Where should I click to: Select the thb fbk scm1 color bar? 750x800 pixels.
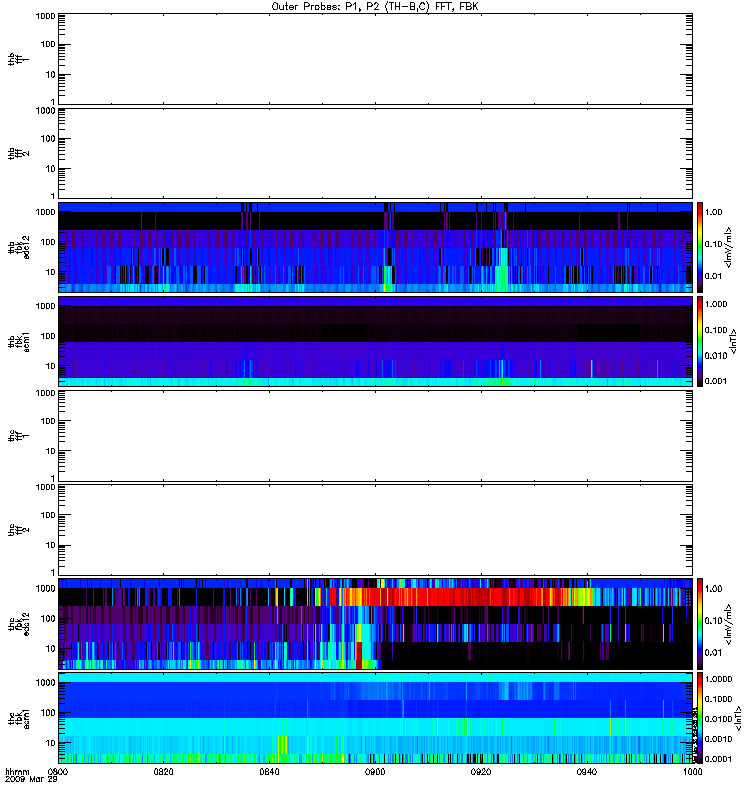coord(700,341)
